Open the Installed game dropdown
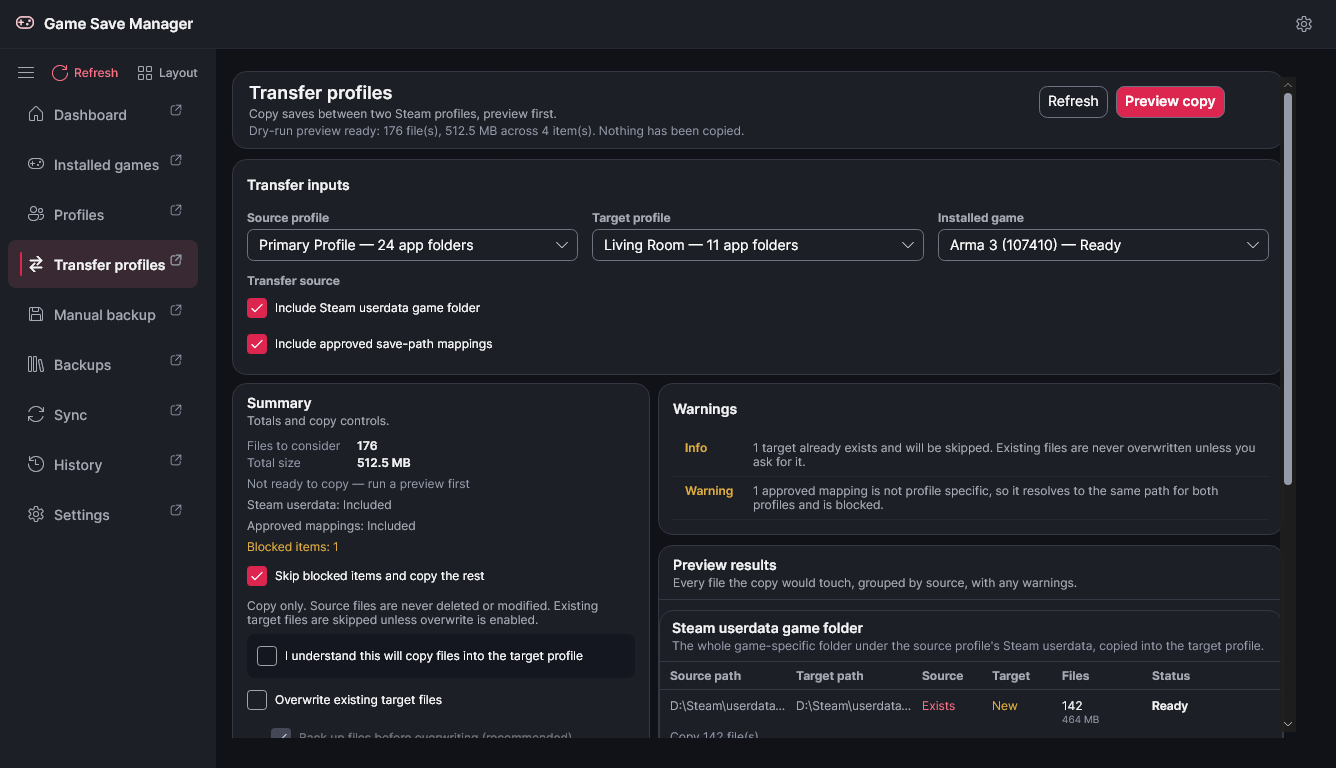 click(1103, 245)
